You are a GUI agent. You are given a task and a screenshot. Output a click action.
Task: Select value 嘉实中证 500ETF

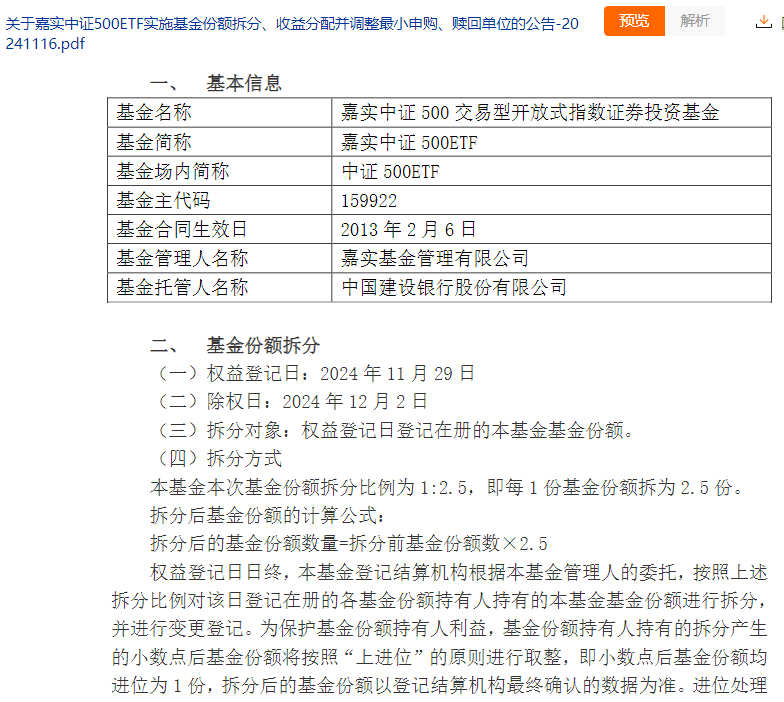point(409,142)
